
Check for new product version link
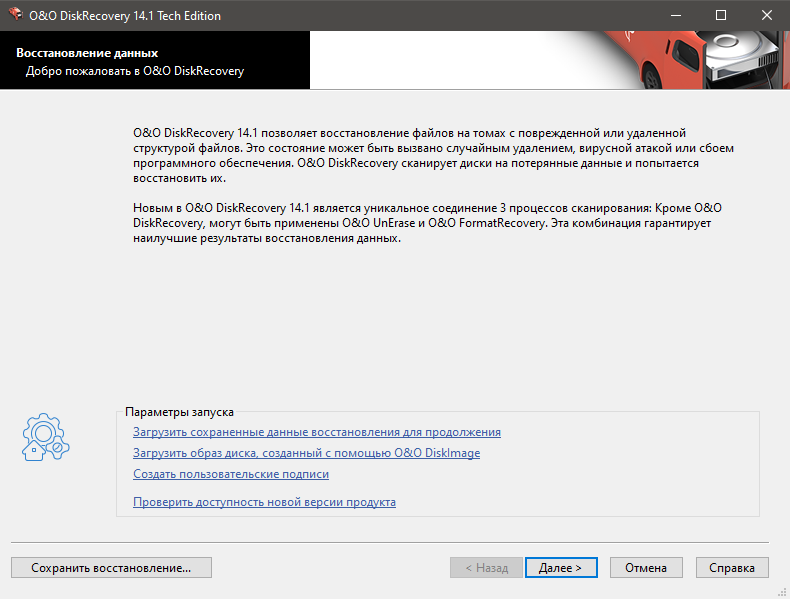click(x=265, y=502)
